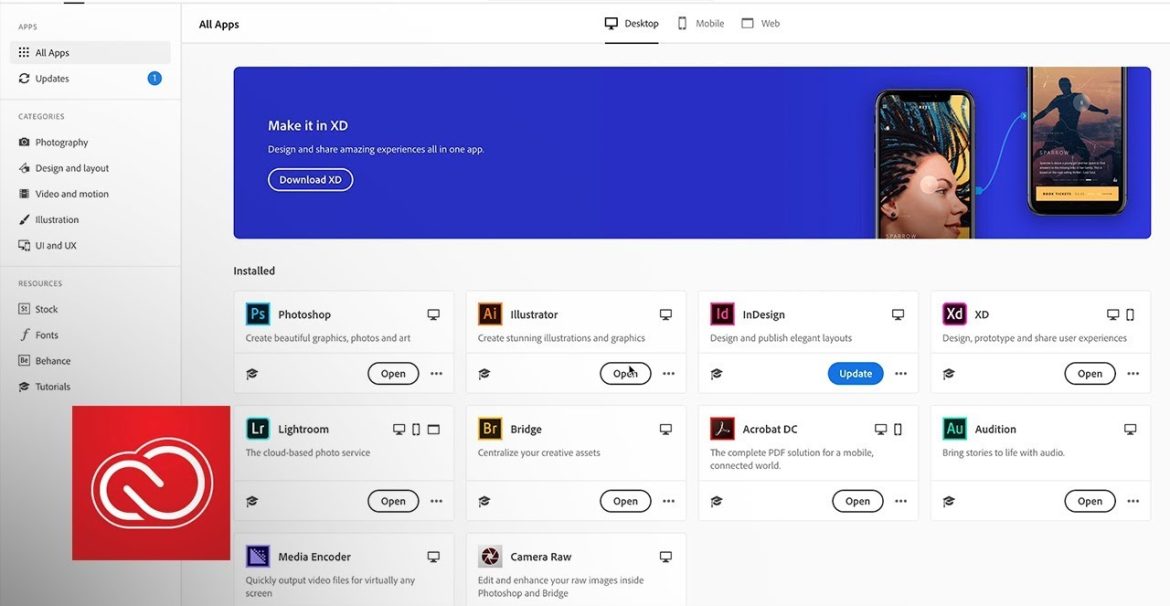Click the Bridge Br app icon
Screen dimensions: 1170x606
pyautogui.click(x=490, y=428)
